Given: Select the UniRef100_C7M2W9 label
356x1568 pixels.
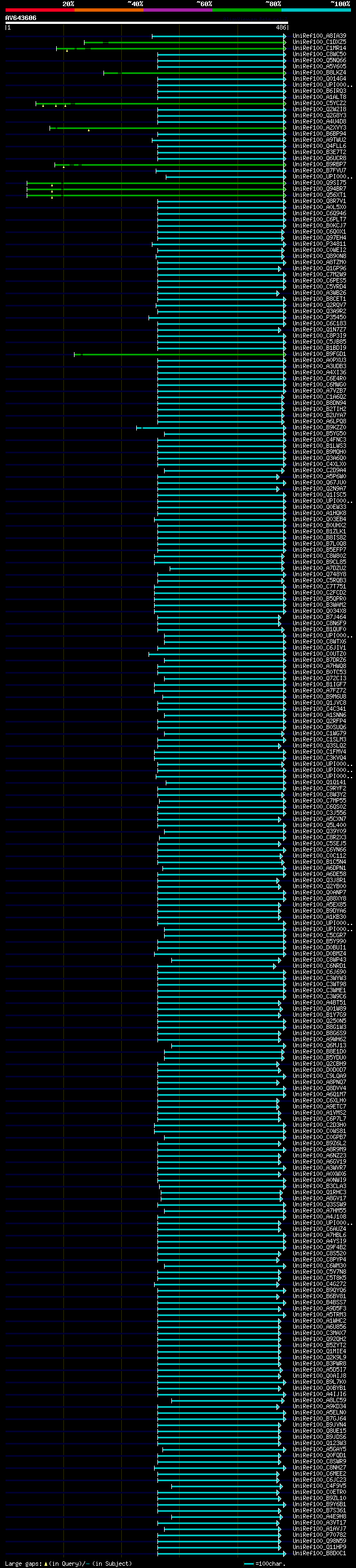Looking at the screenshot, I should pyautogui.click(x=319, y=275).
